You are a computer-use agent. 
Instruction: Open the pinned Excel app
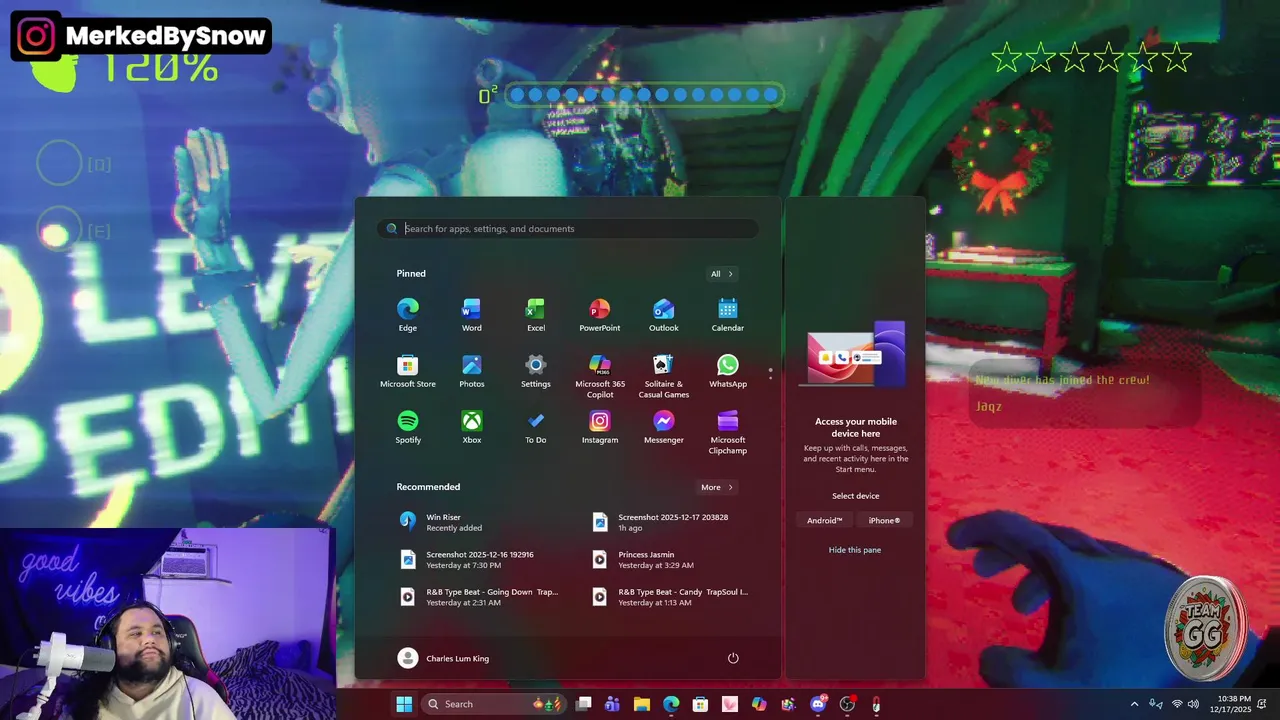pyautogui.click(x=536, y=314)
